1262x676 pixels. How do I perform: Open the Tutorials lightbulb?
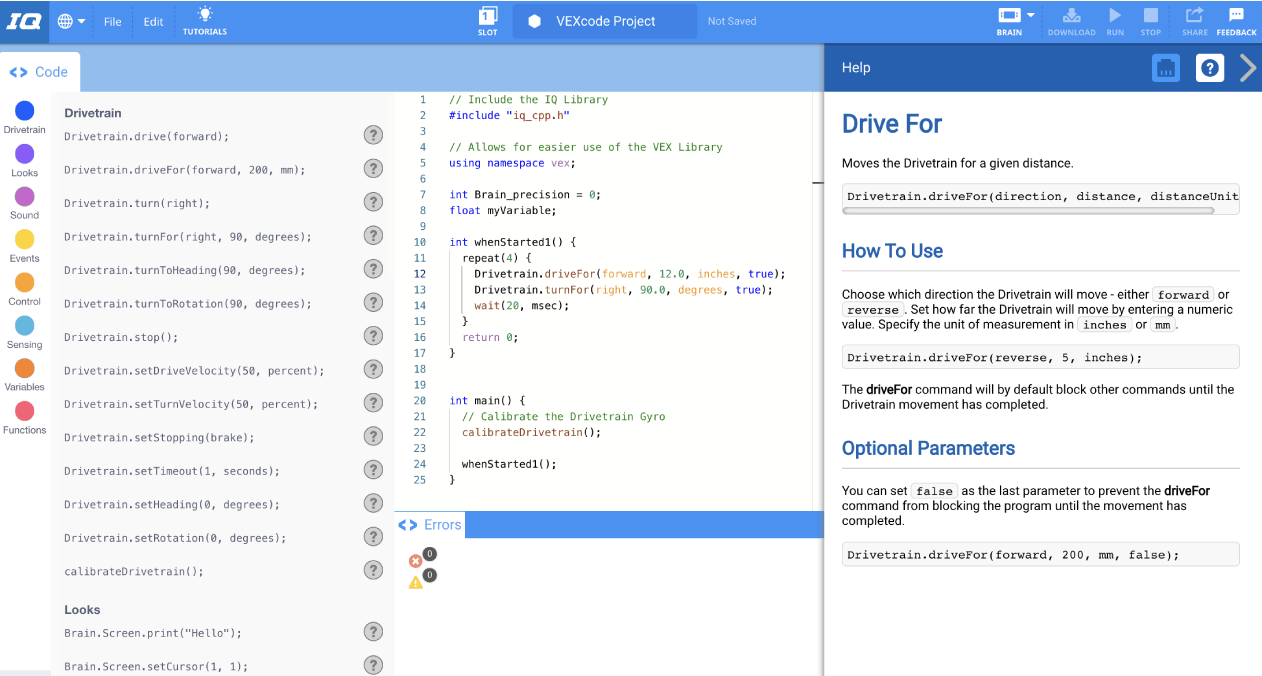click(x=205, y=21)
